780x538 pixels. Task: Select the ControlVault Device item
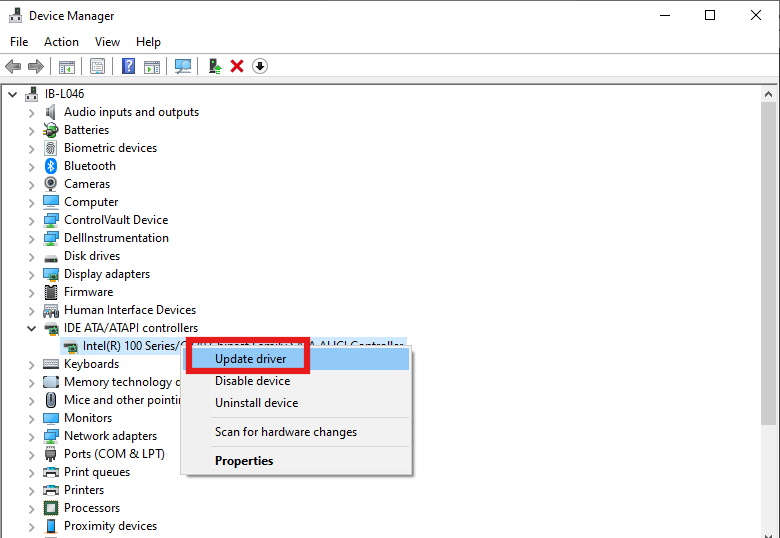pos(116,220)
